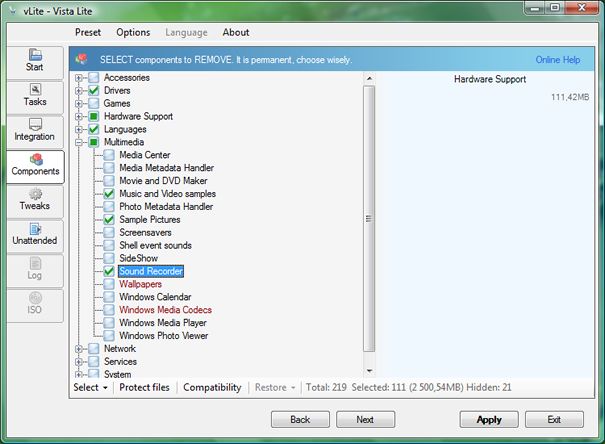605x444 pixels.
Task: Click the Language menu item
Action: [x=186, y=32]
